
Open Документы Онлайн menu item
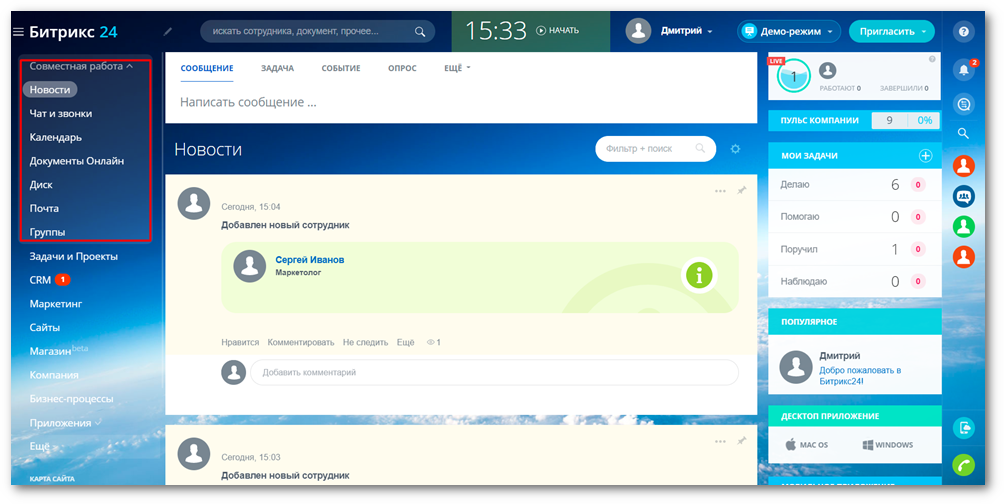tap(77, 161)
